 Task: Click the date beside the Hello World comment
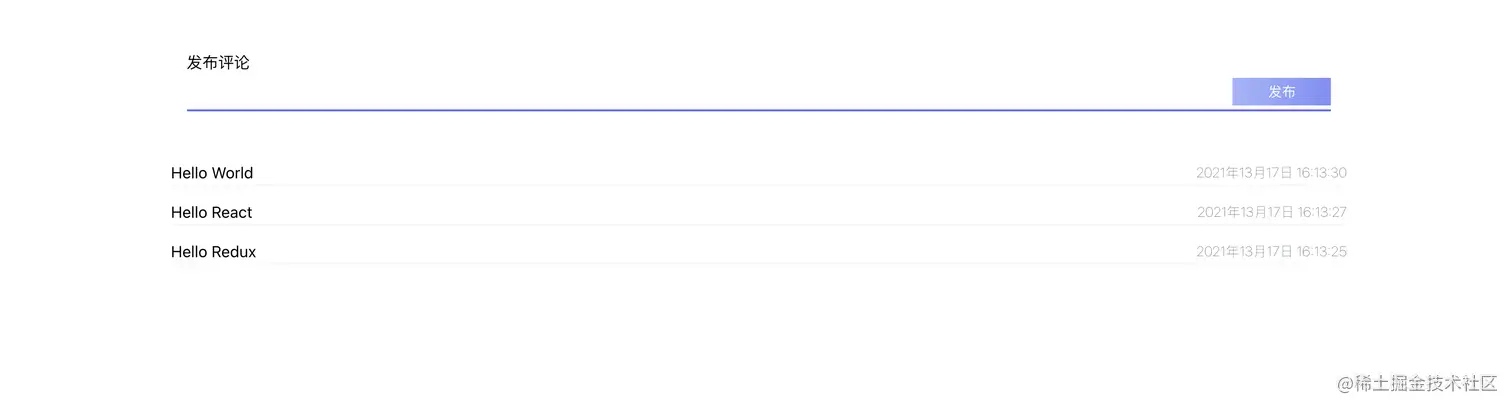[1244, 173]
